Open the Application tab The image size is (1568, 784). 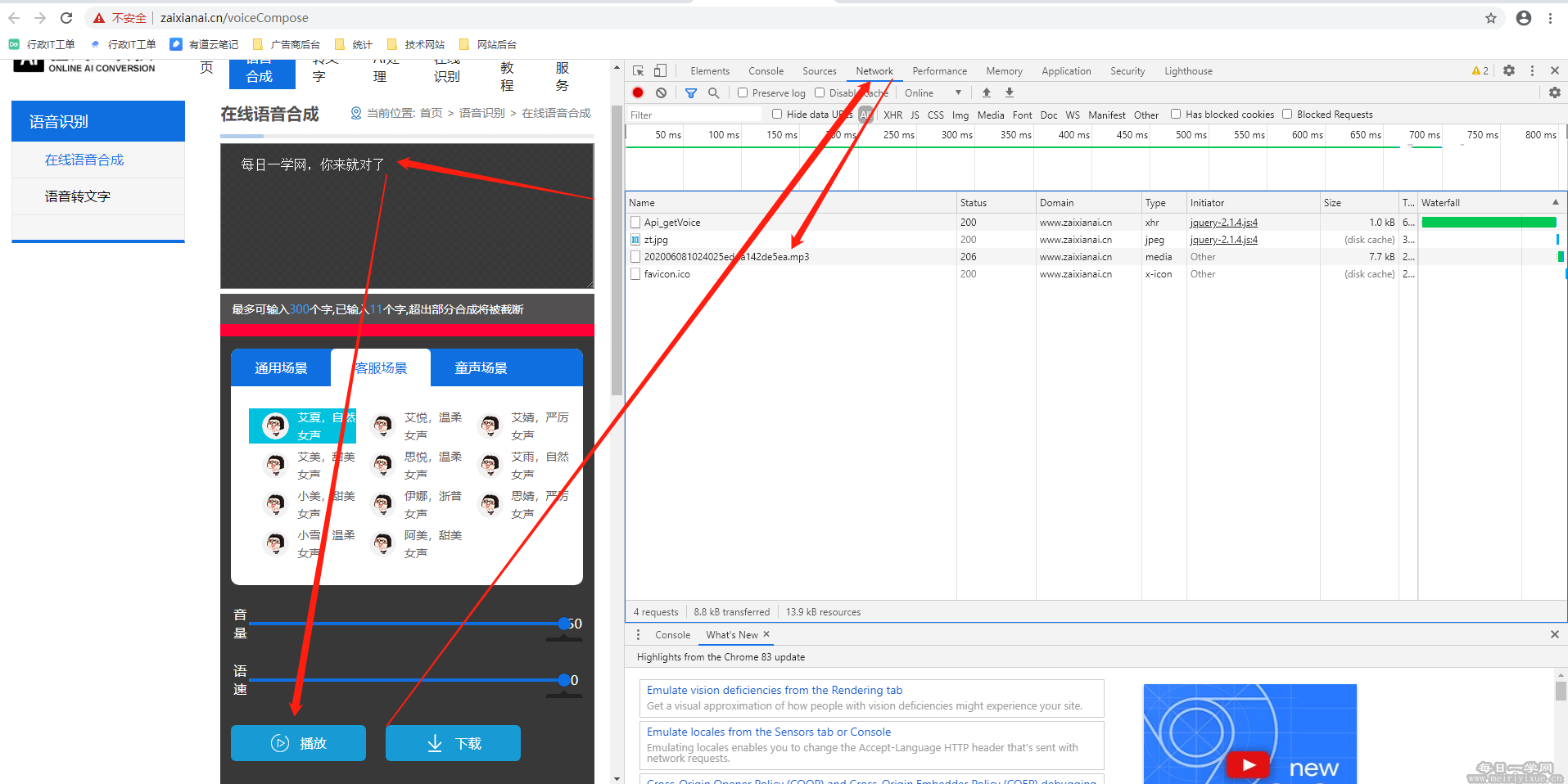pos(1066,71)
